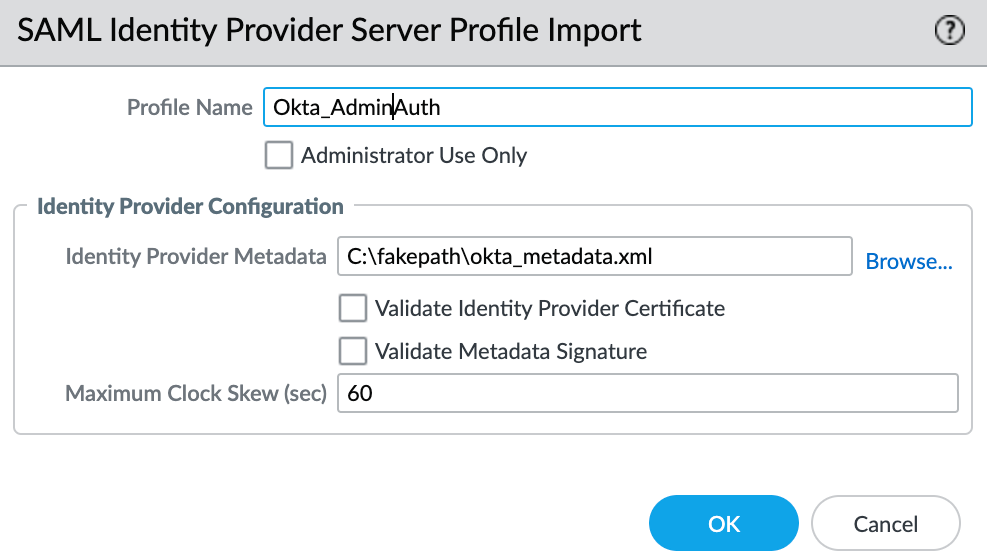Viewport: 987px width, 559px height.
Task: Click the Validate Metadata Signature label text
Action: tap(510, 351)
